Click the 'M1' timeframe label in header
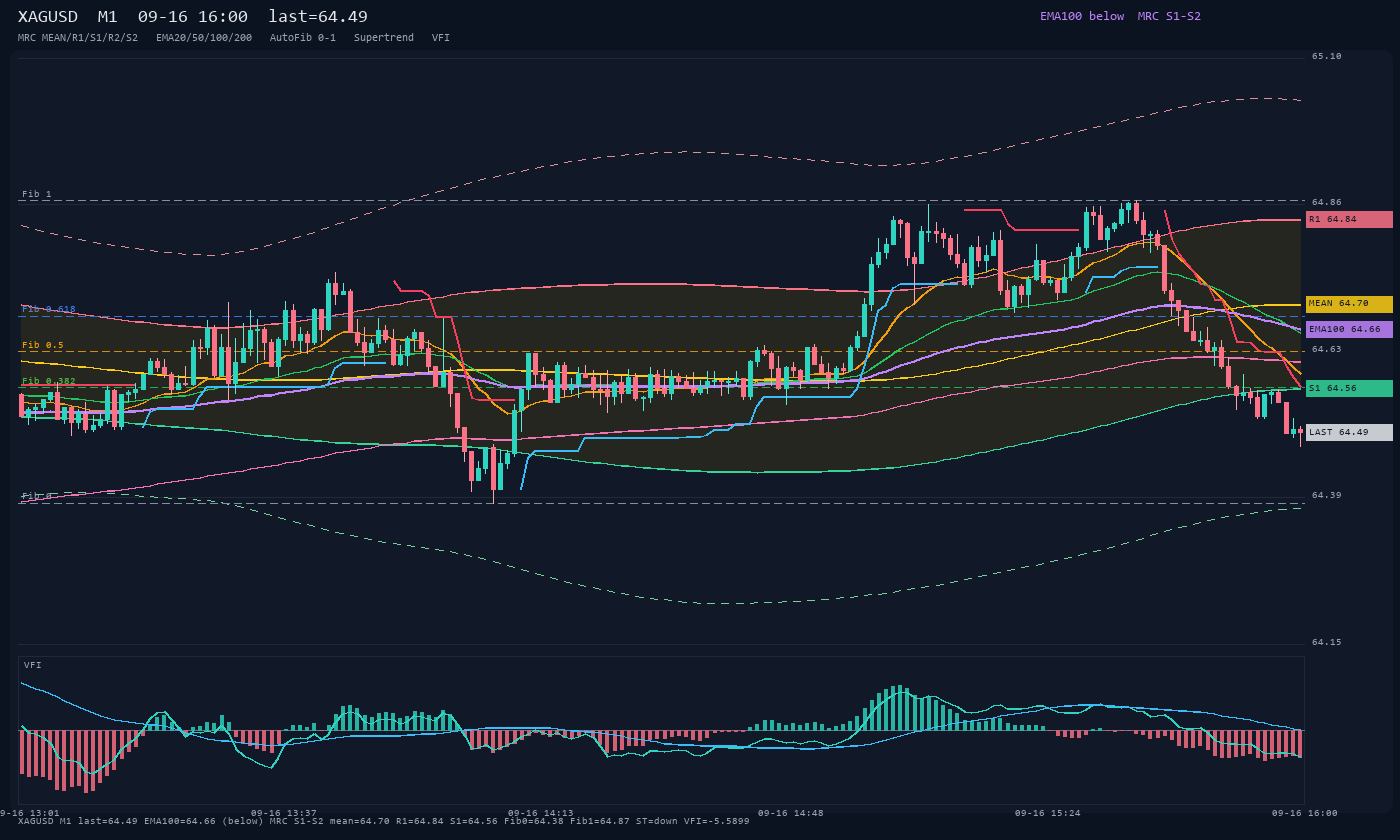 click(108, 17)
